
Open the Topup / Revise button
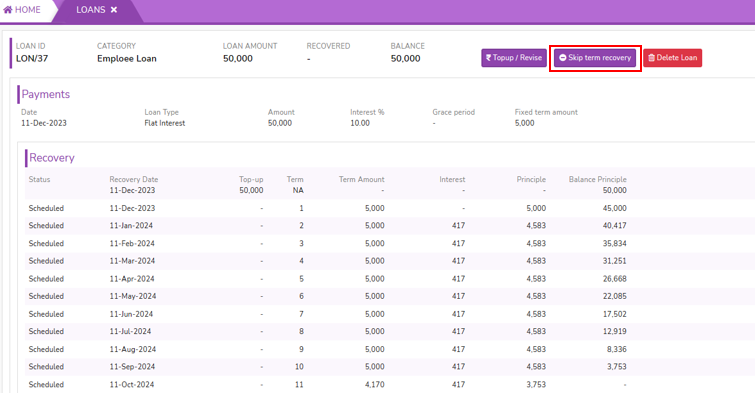(x=514, y=58)
